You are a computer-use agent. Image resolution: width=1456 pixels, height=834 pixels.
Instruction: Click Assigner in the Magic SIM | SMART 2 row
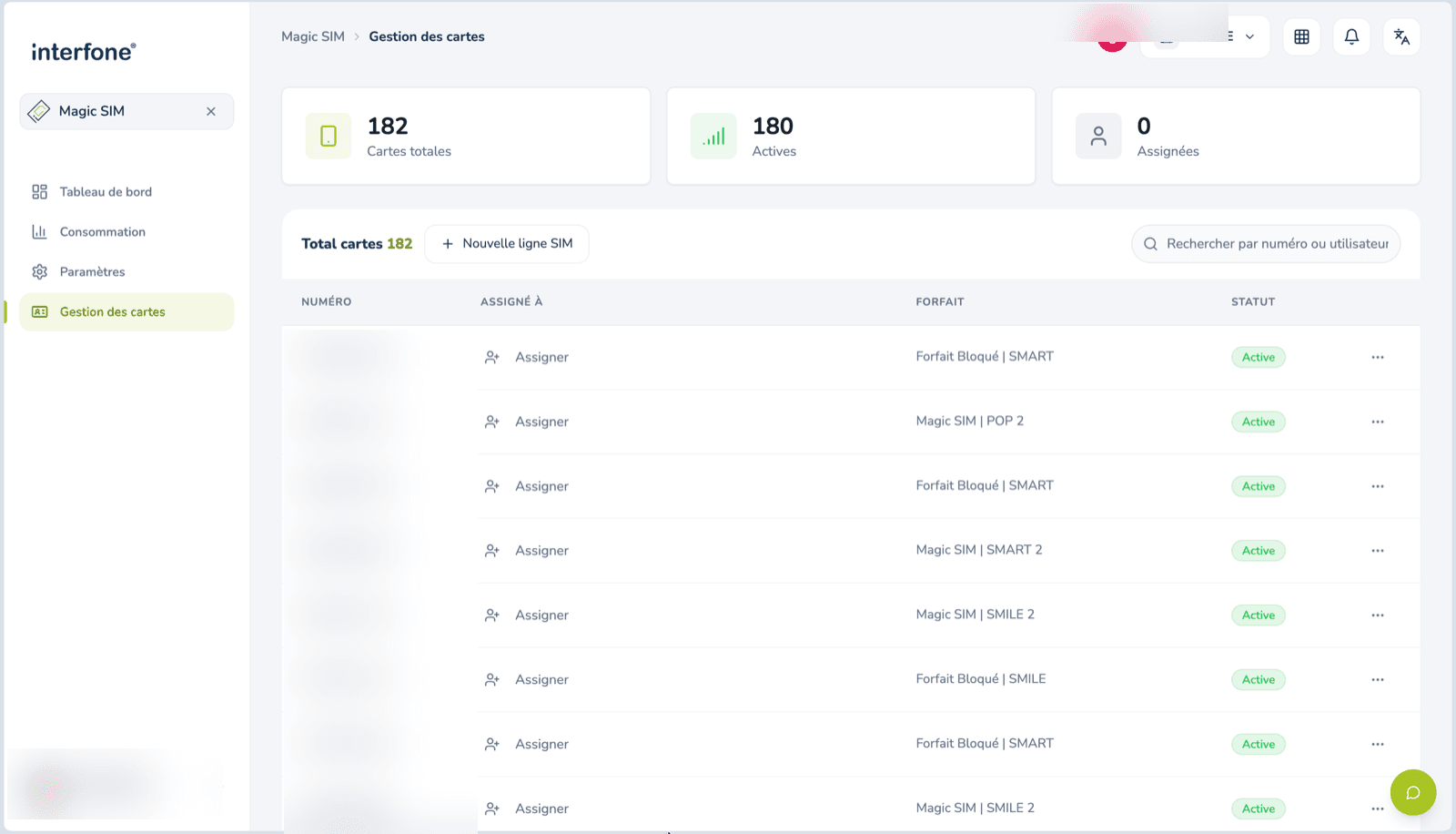pos(527,551)
